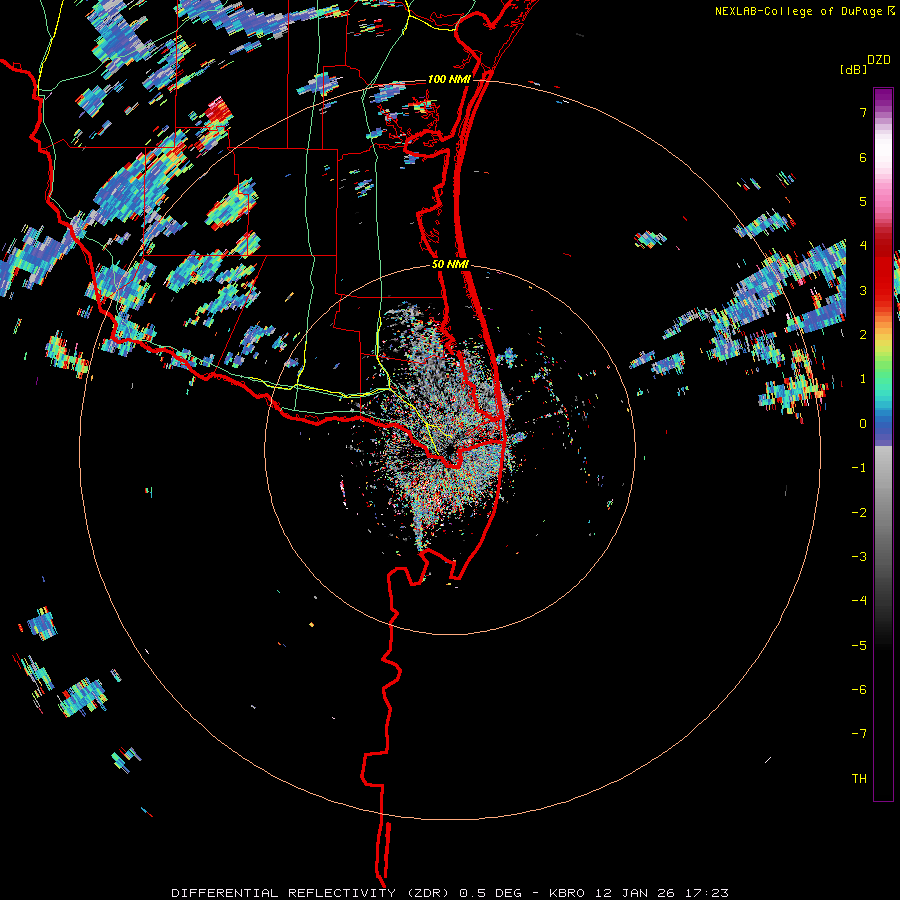Click the -5 value on color scale
Image resolution: width=900 pixels, height=900 pixels.
pos(859,646)
